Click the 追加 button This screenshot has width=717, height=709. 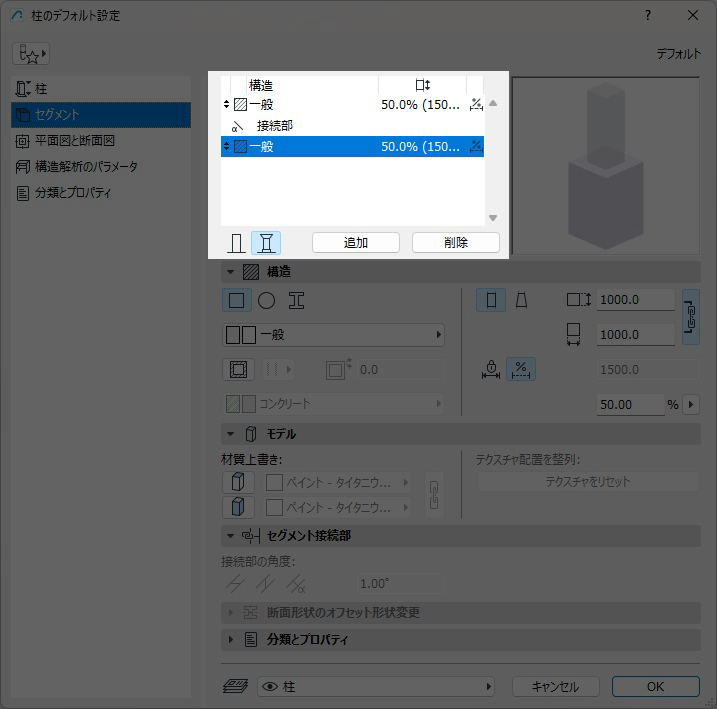click(356, 242)
